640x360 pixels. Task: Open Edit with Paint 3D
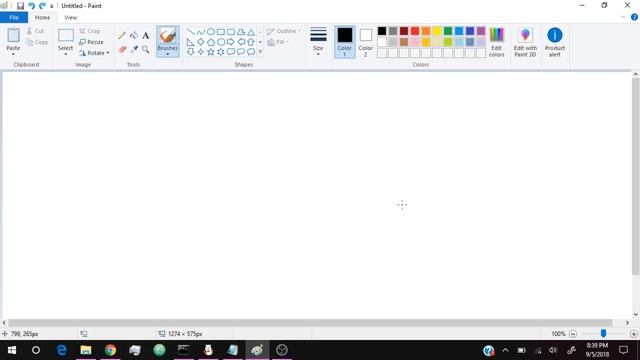pos(525,42)
